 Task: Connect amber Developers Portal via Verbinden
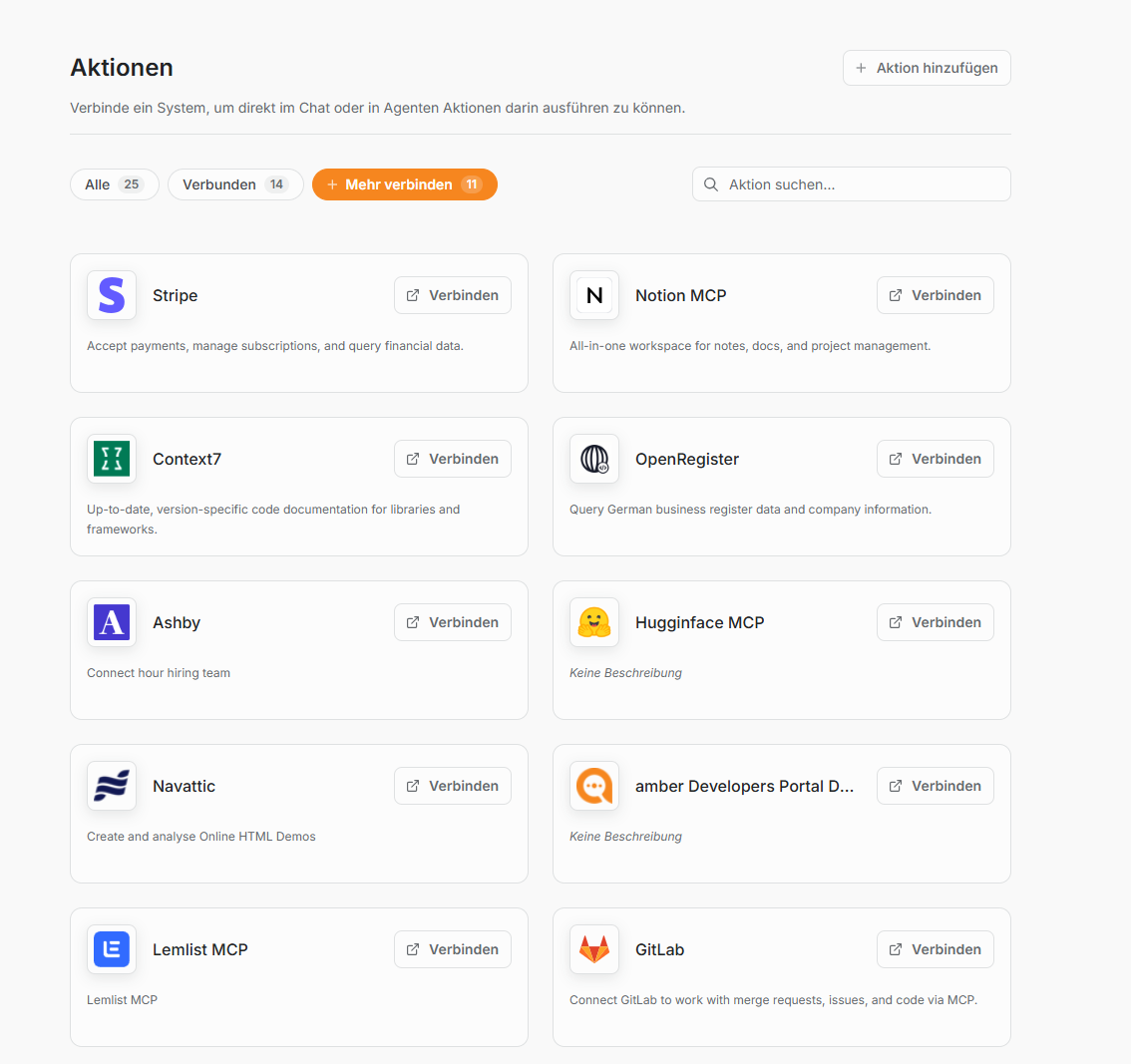(x=935, y=786)
